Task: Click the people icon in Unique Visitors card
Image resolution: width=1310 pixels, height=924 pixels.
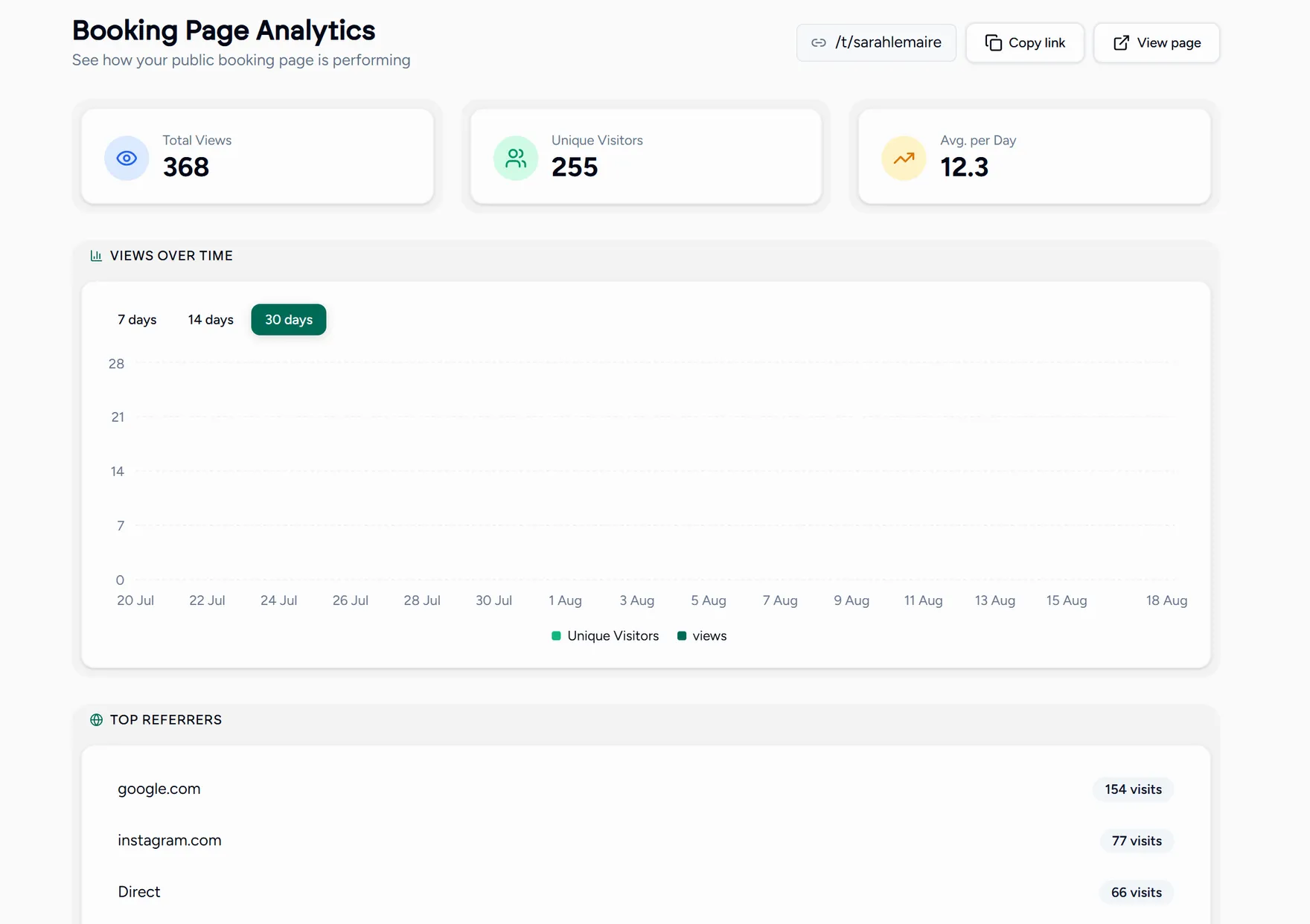Action: 516,158
